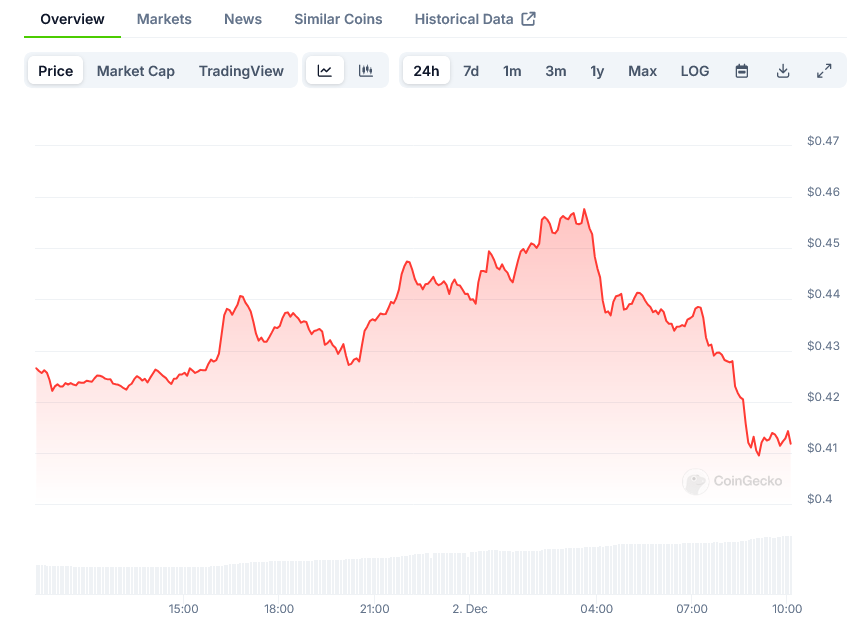Set time range to 1y
This screenshot has height=640, width=847.
click(x=597, y=71)
